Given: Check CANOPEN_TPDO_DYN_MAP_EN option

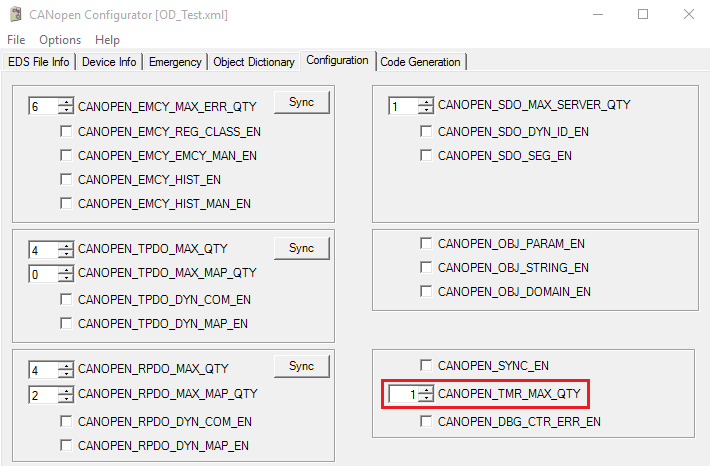Looking at the screenshot, I should pyautogui.click(x=66, y=323).
